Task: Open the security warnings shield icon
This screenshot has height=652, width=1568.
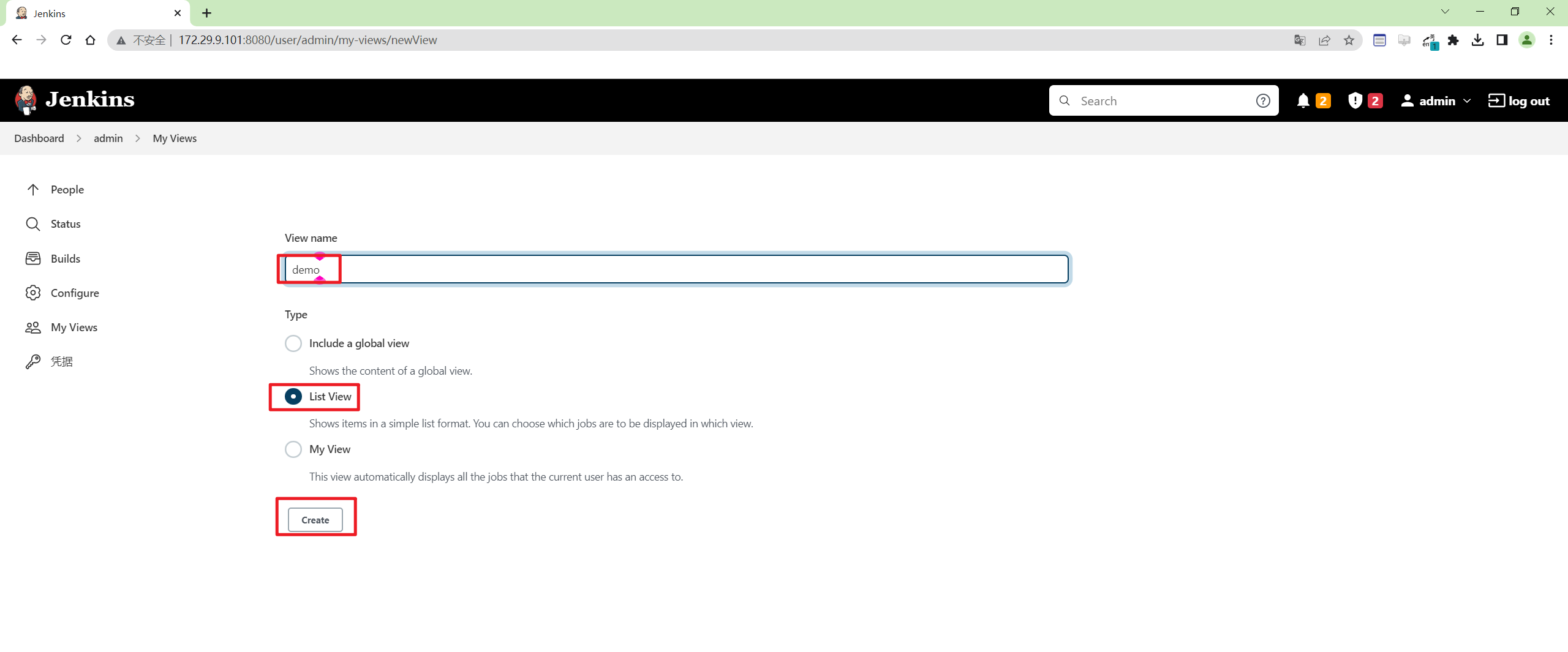Action: pyautogui.click(x=1355, y=101)
